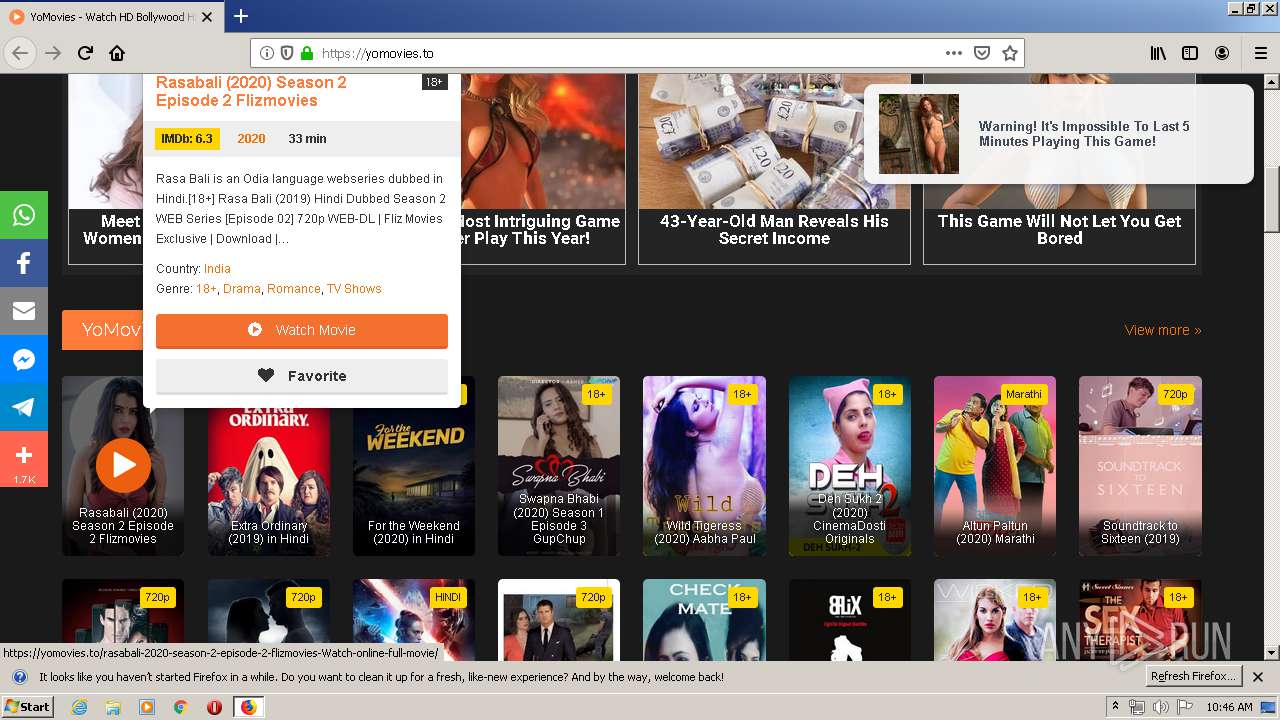
Task: Open Check Mate 18+ poster
Action: pos(704,620)
